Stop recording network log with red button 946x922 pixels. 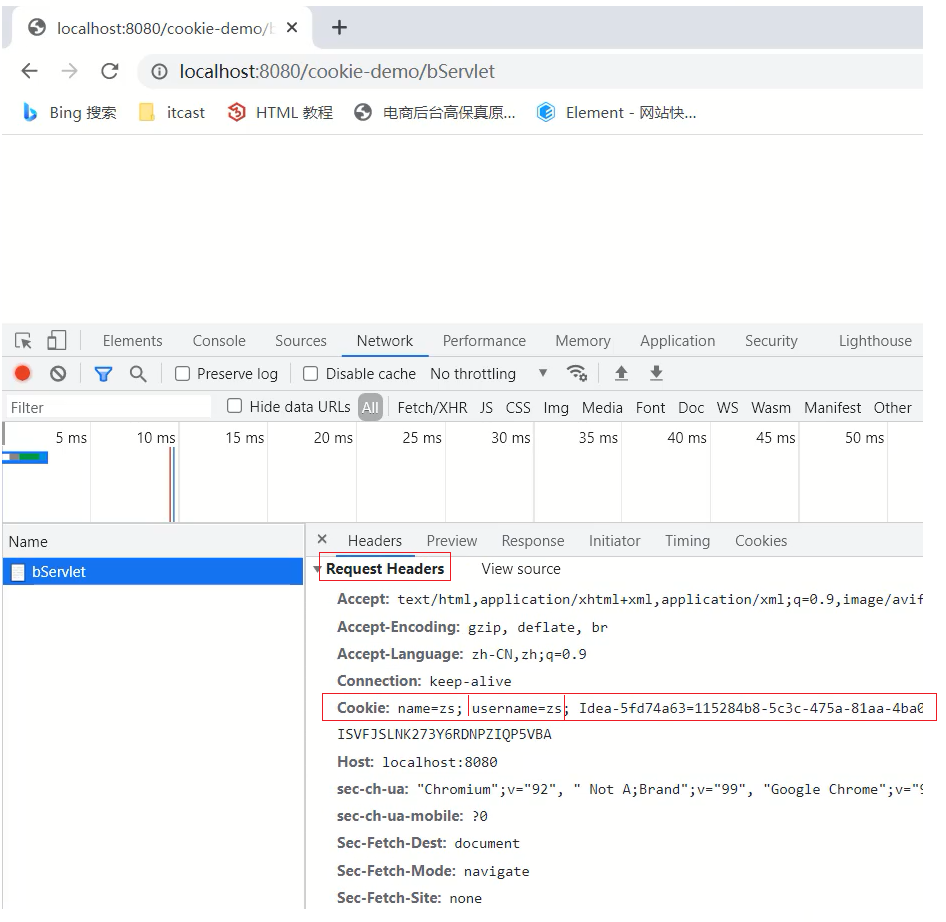tap(23, 374)
